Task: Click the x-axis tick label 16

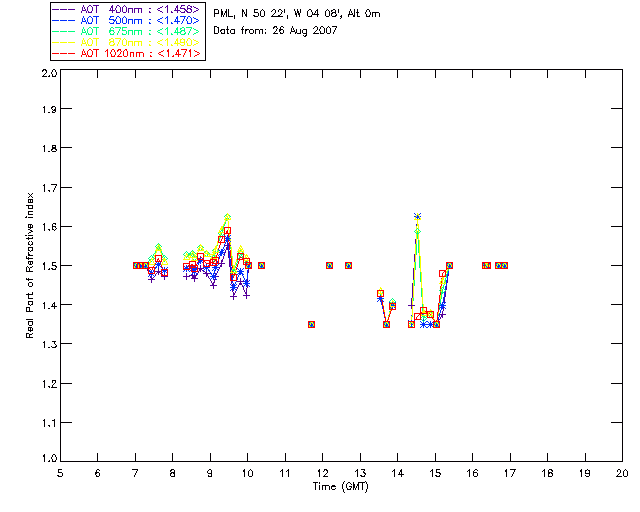Action: pos(472,473)
